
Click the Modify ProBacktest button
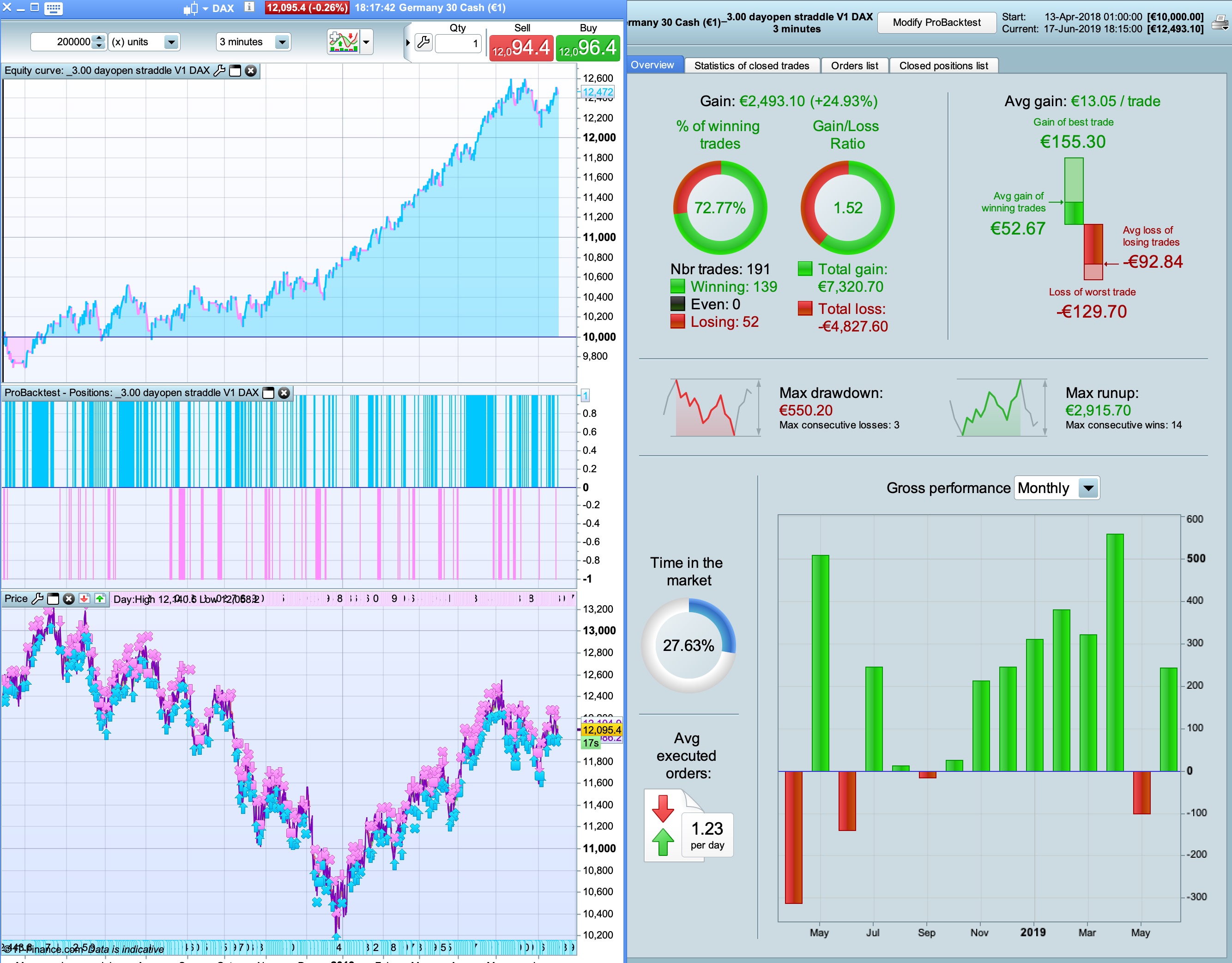click(x=936, y=23)
